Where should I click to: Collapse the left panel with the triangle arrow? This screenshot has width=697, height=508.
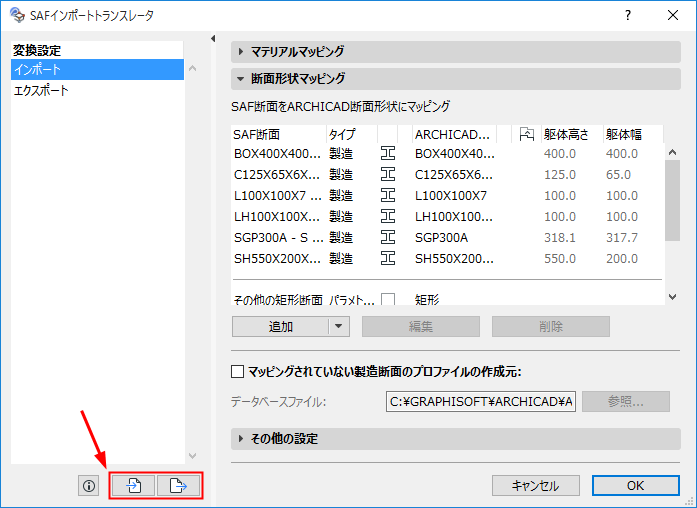(x=213, y=39)
